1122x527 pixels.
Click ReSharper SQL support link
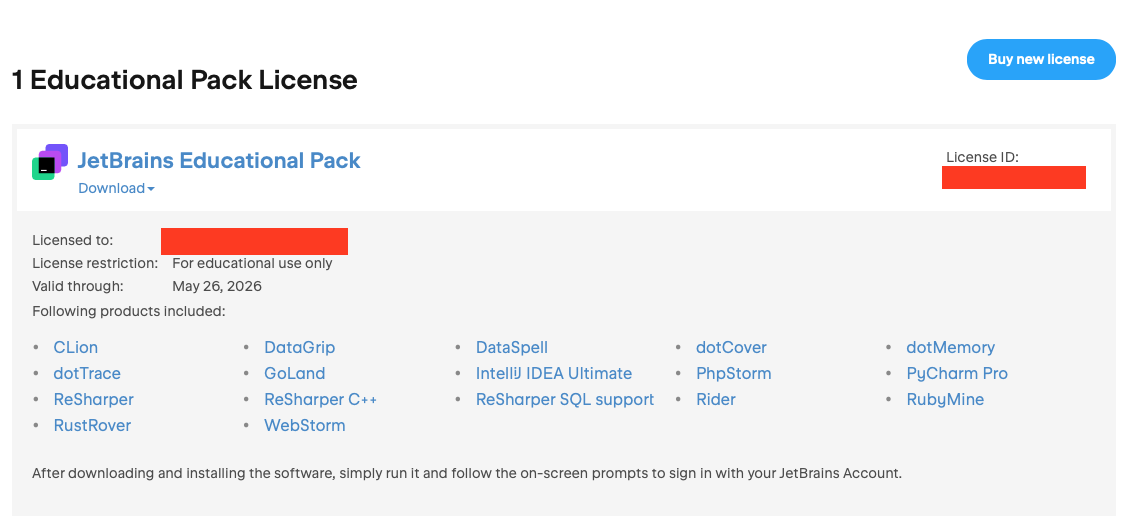click(564, 399)
